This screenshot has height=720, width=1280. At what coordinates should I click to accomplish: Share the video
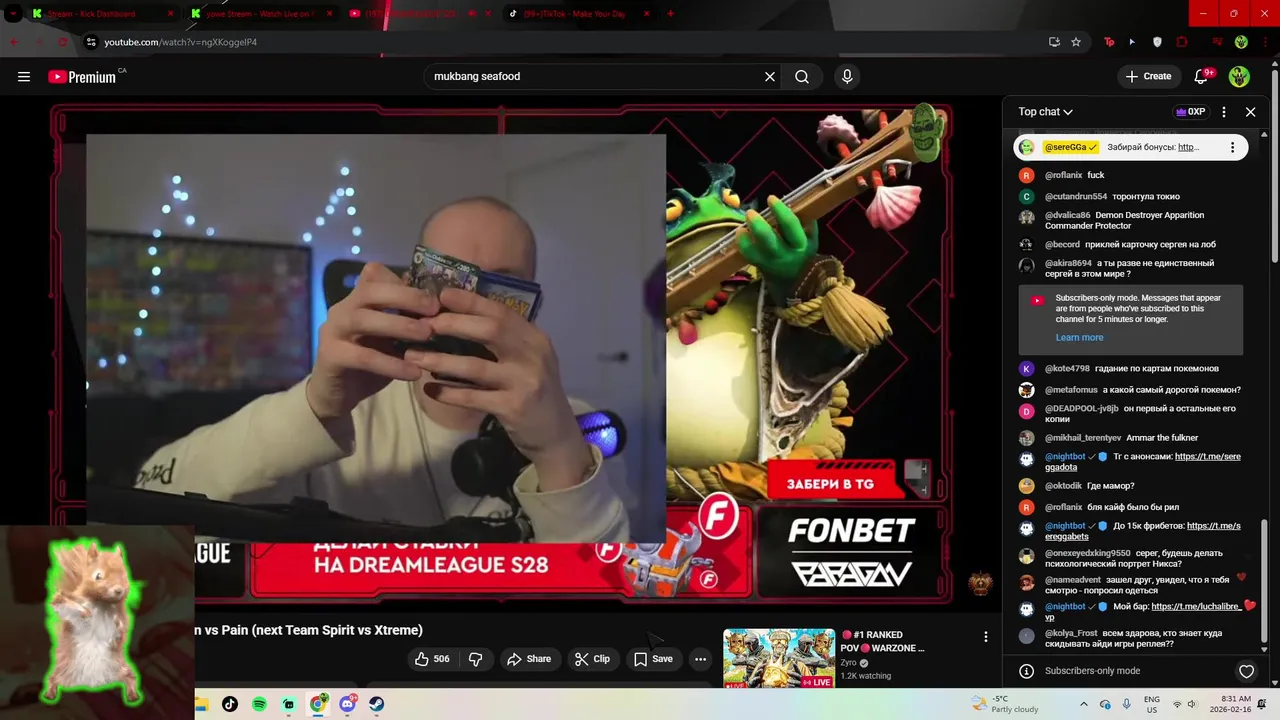(x=529, y=659)
